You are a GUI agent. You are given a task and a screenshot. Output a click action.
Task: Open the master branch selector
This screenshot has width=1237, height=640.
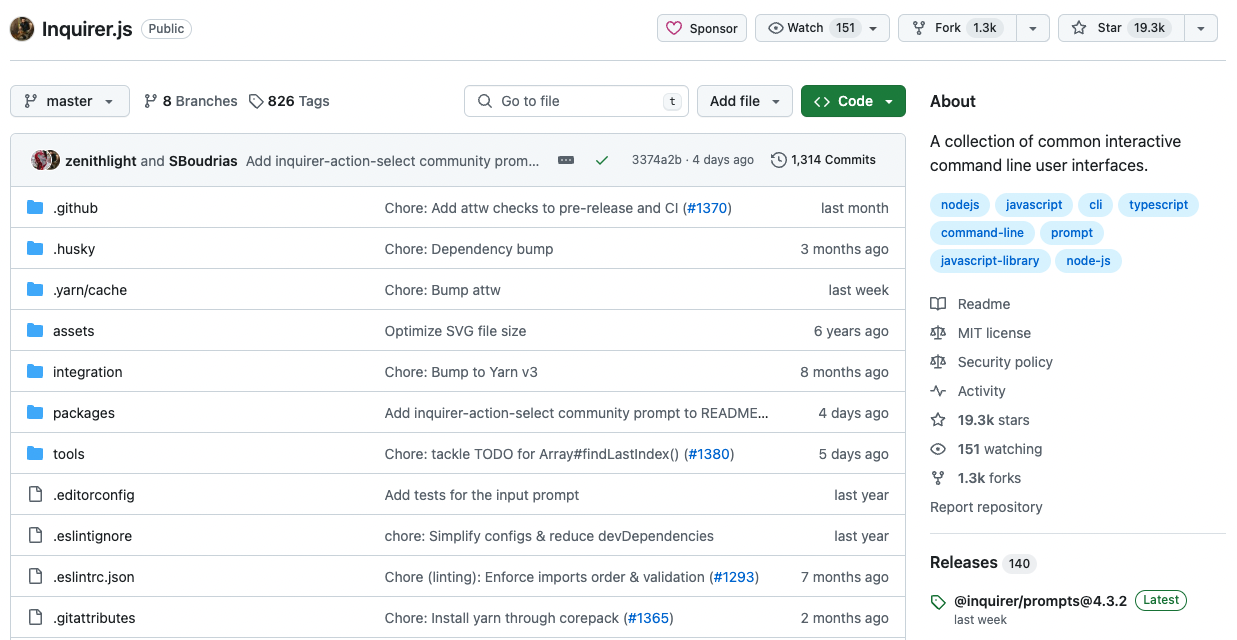pos(70,101)
